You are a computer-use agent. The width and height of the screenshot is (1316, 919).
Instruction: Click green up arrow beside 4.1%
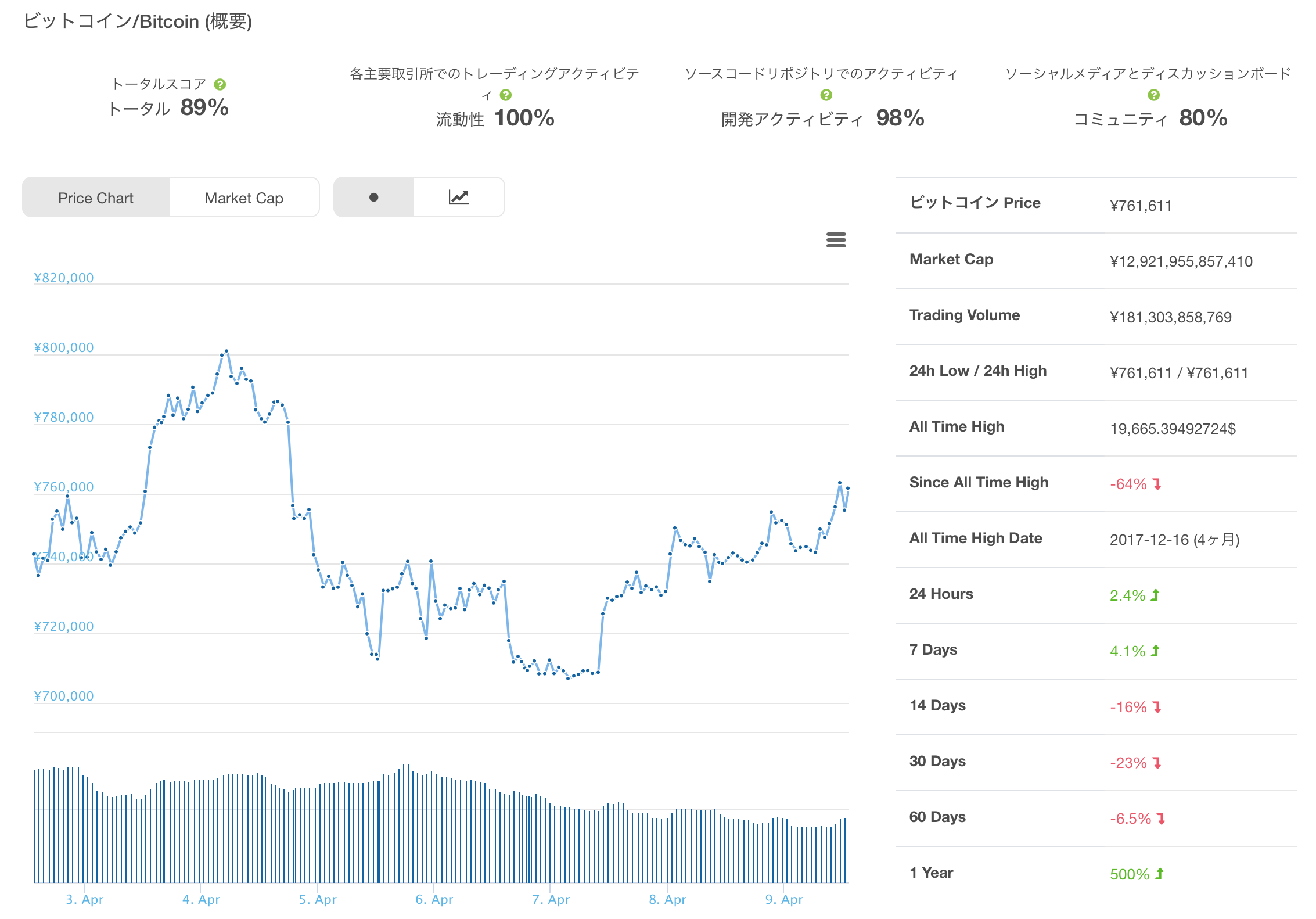pos(1155,651)
